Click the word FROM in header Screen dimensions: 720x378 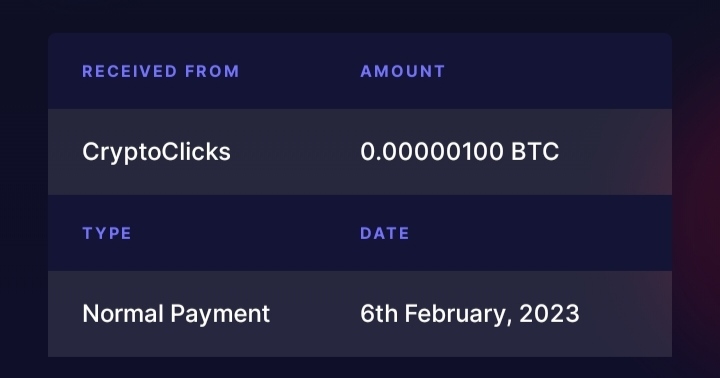click(212, 71)
